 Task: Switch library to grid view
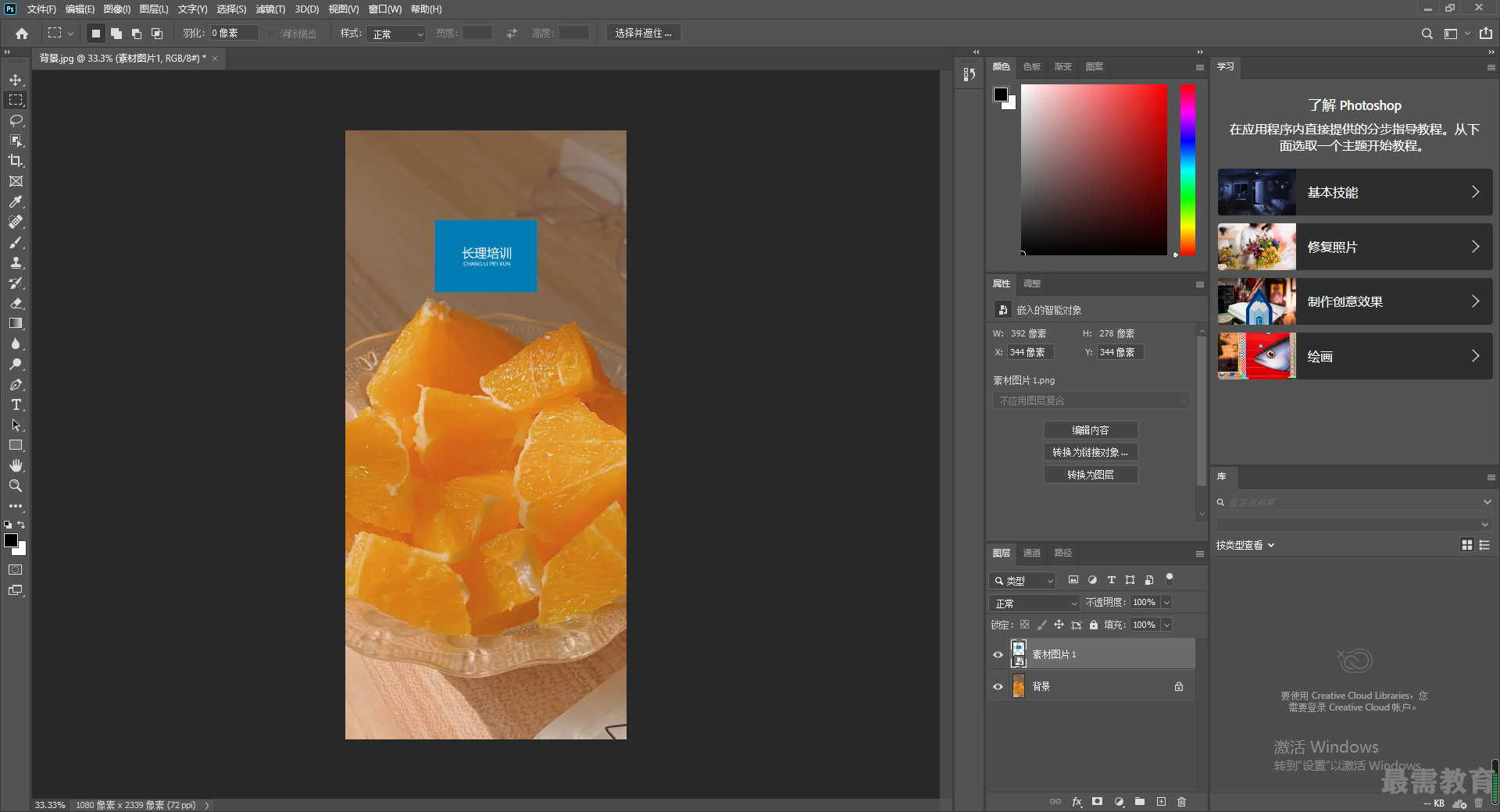click(1466, 545)
